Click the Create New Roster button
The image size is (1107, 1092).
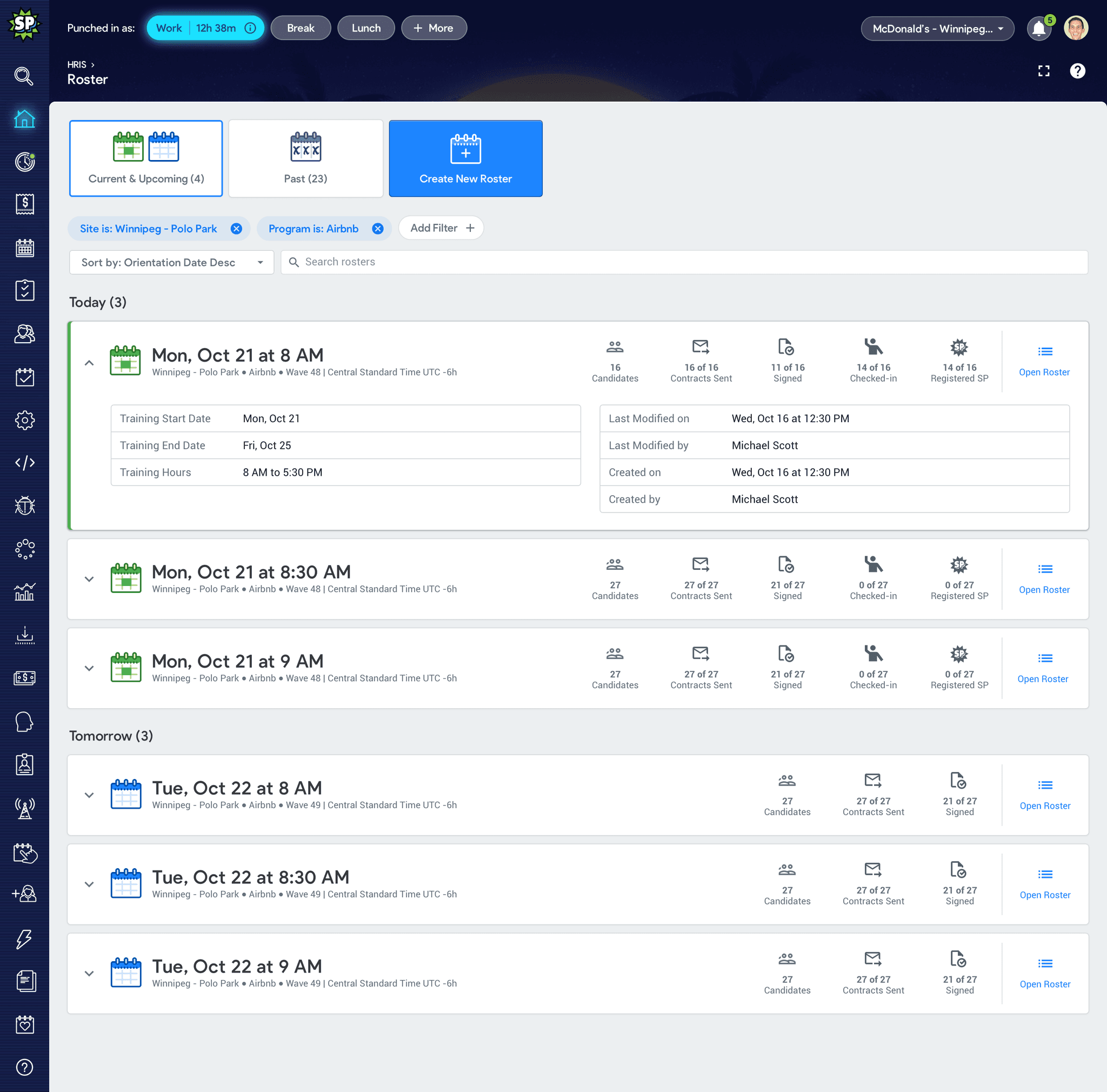465,158
